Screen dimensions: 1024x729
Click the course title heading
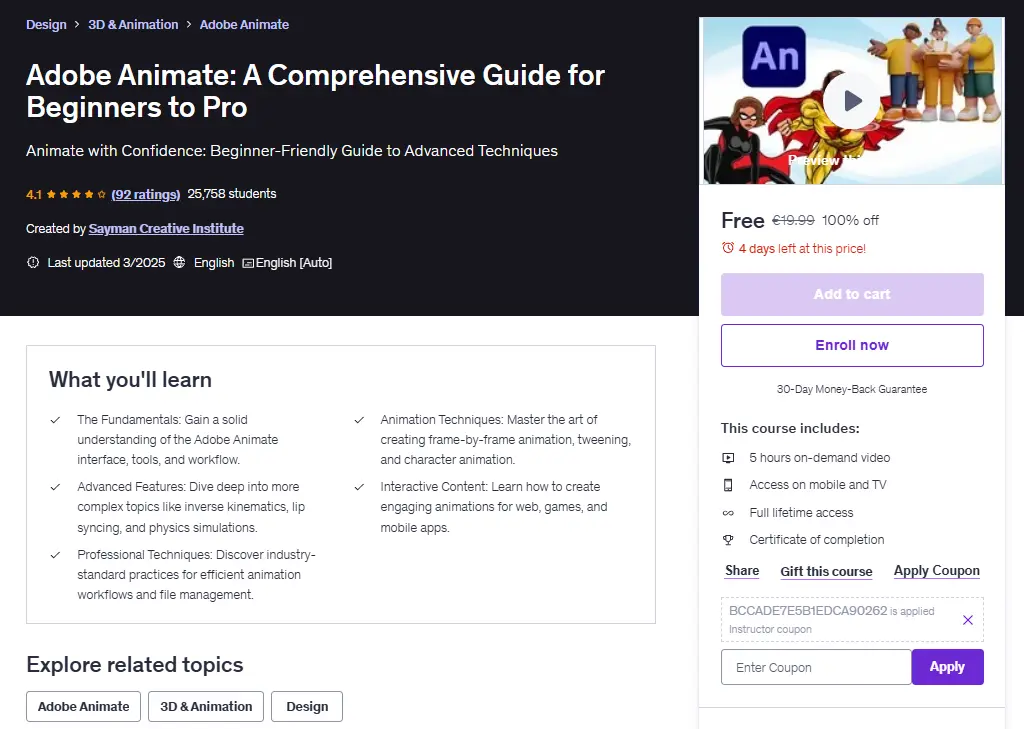[x=315, y=91]
